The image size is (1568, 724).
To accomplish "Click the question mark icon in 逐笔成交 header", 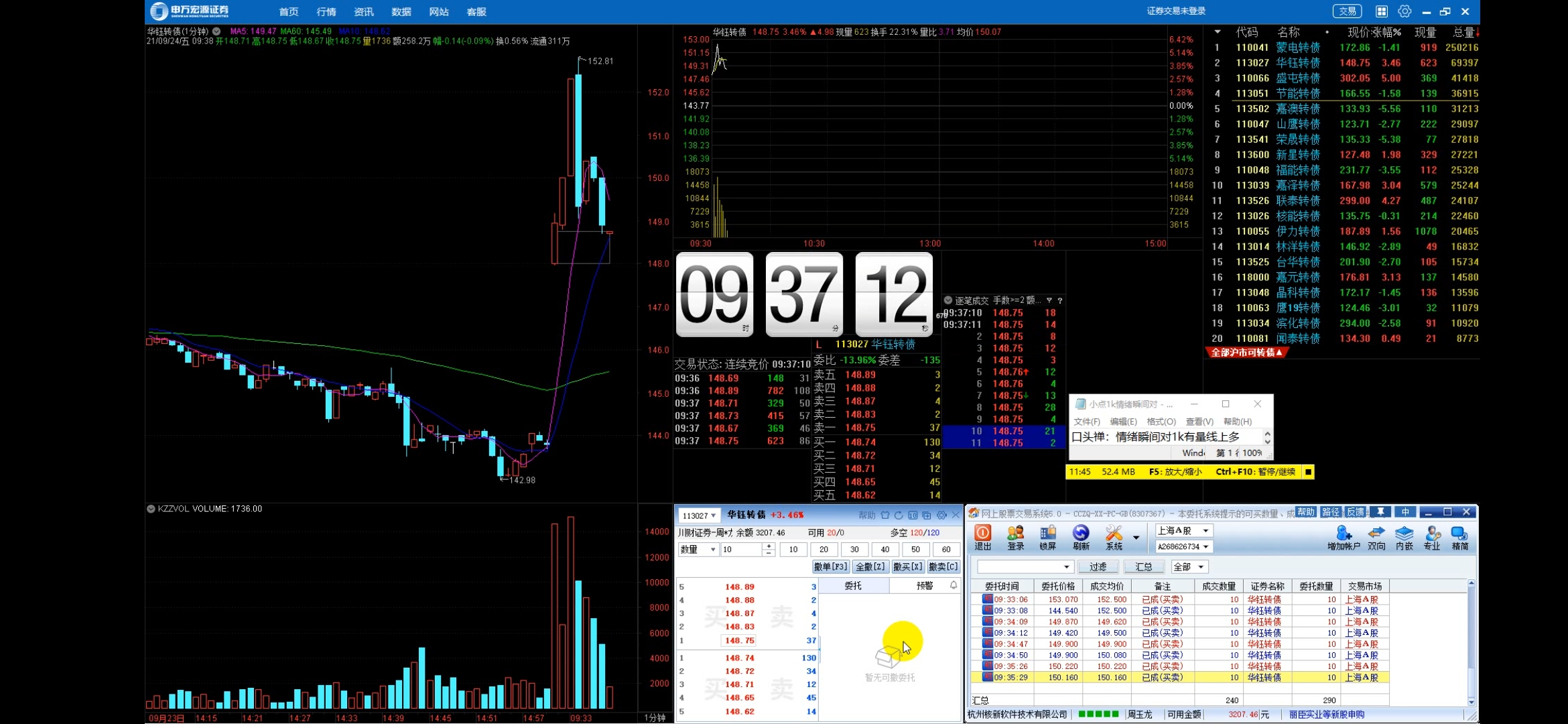I will tap(1060, 301).
